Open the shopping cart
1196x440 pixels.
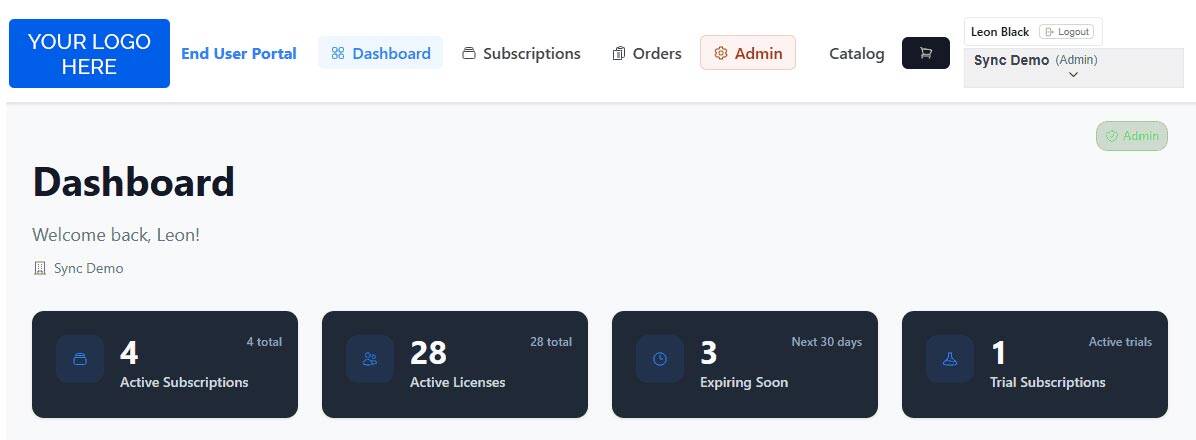(x=926, y=53)
